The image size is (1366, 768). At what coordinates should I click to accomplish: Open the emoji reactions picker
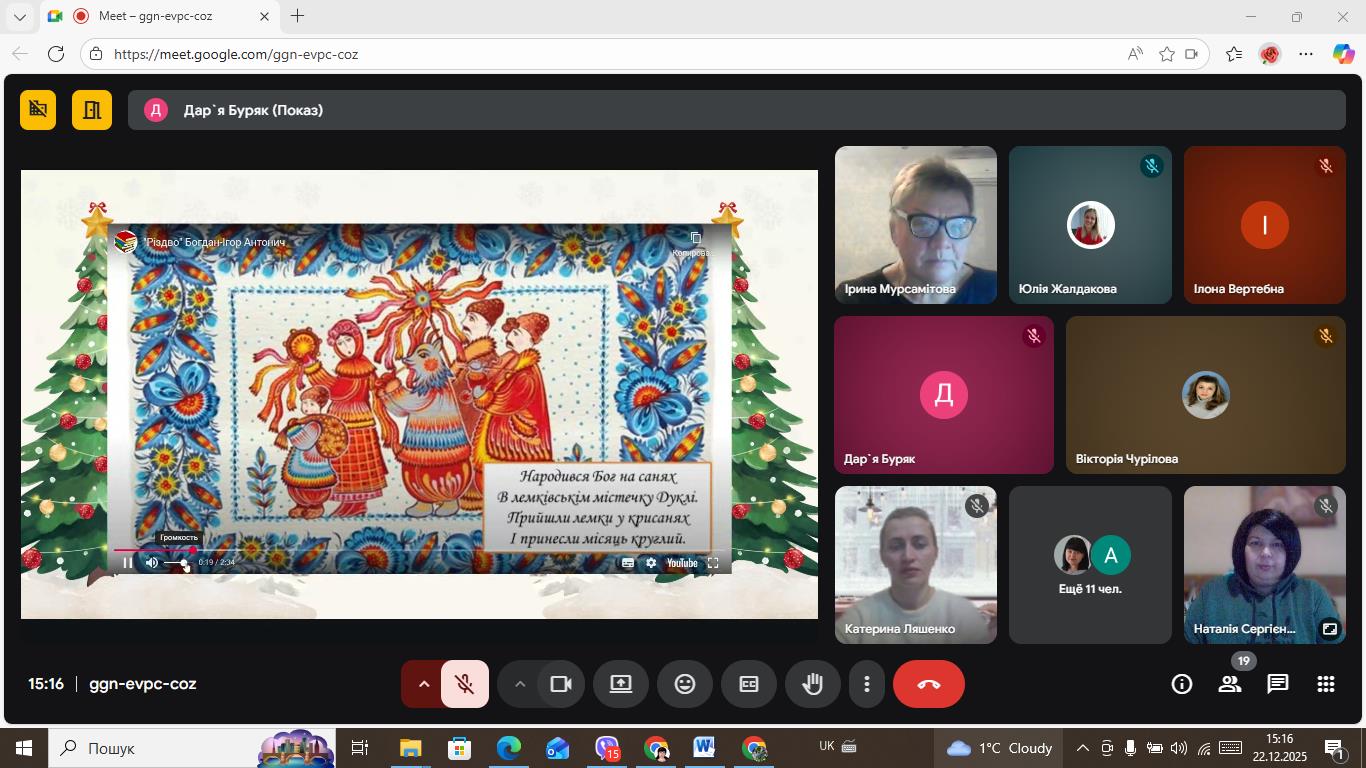685,684
